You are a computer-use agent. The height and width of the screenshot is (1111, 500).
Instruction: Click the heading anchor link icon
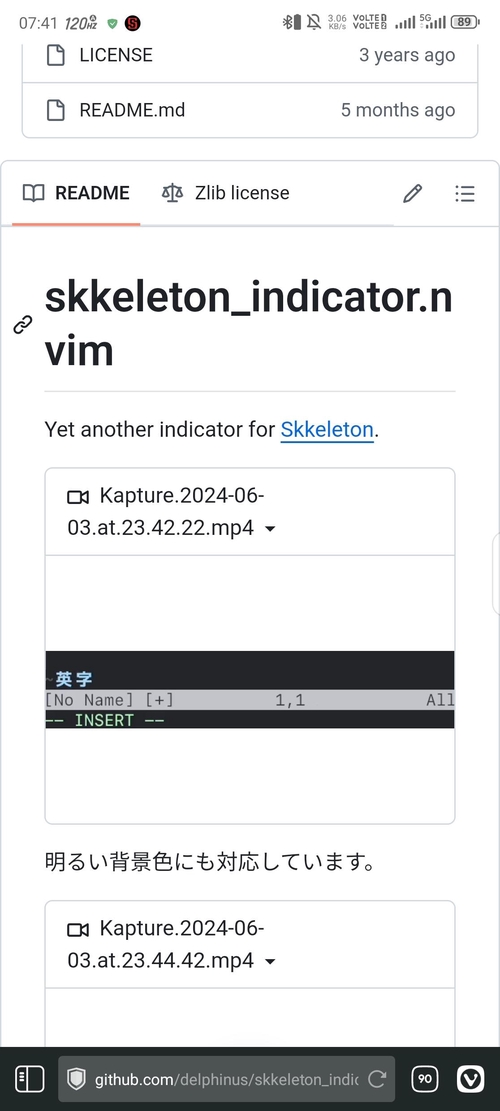point(23,325)
